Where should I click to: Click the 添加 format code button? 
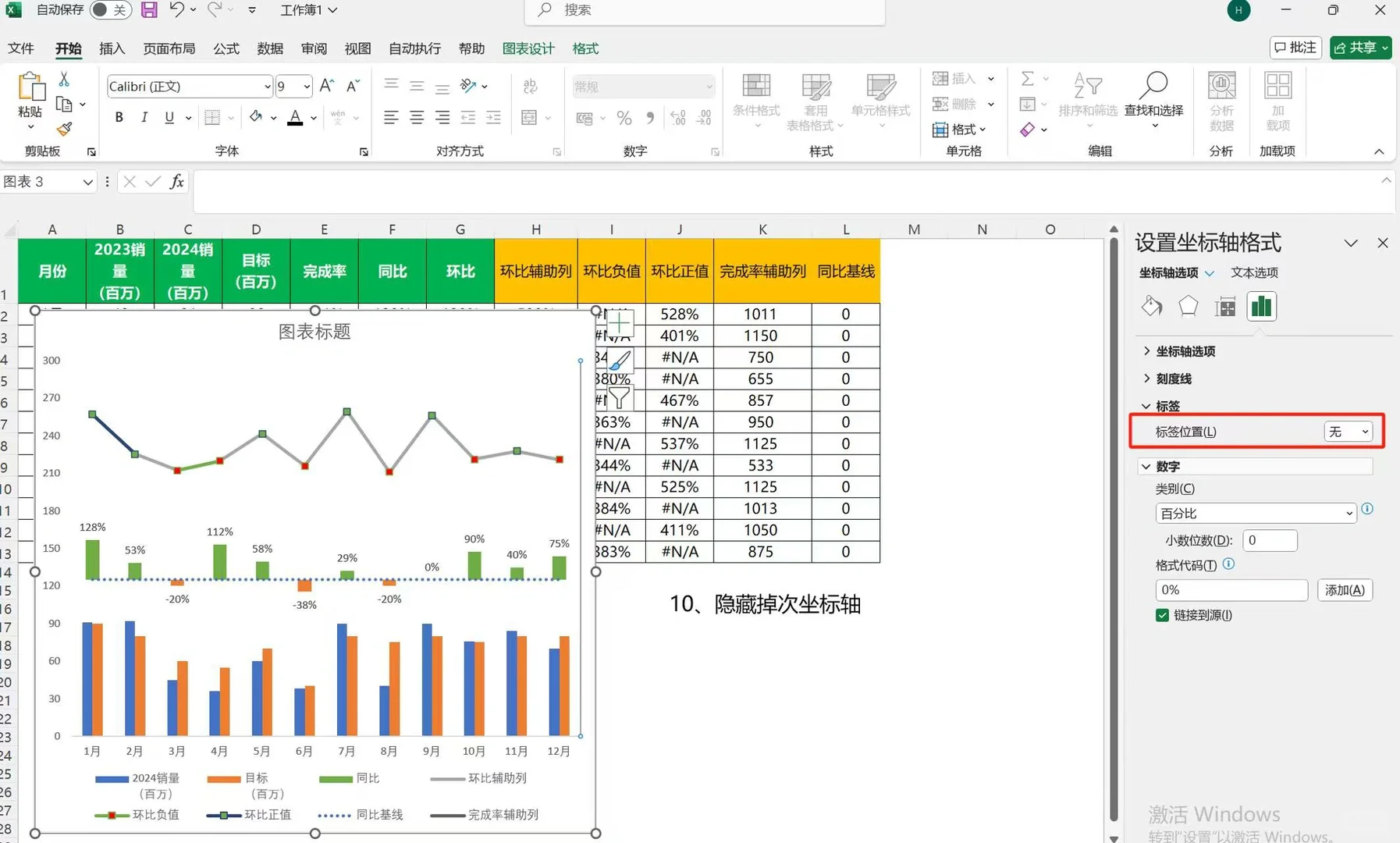coord(1345,590)
